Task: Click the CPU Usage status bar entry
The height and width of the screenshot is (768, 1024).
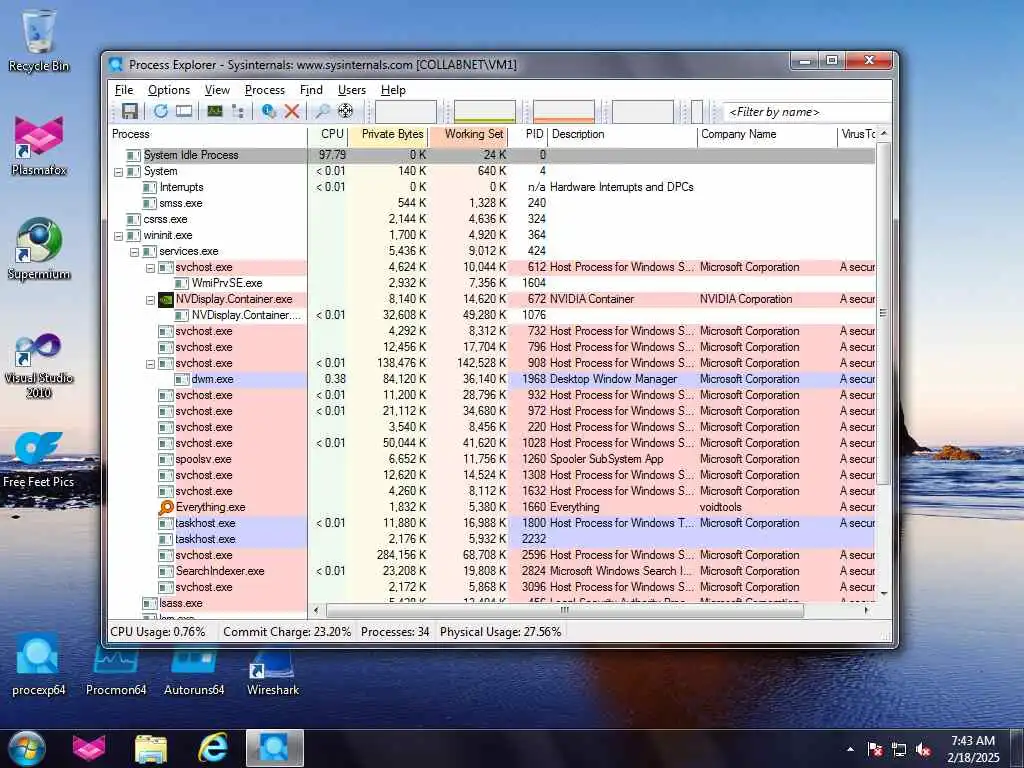Action: click(157, 632)
